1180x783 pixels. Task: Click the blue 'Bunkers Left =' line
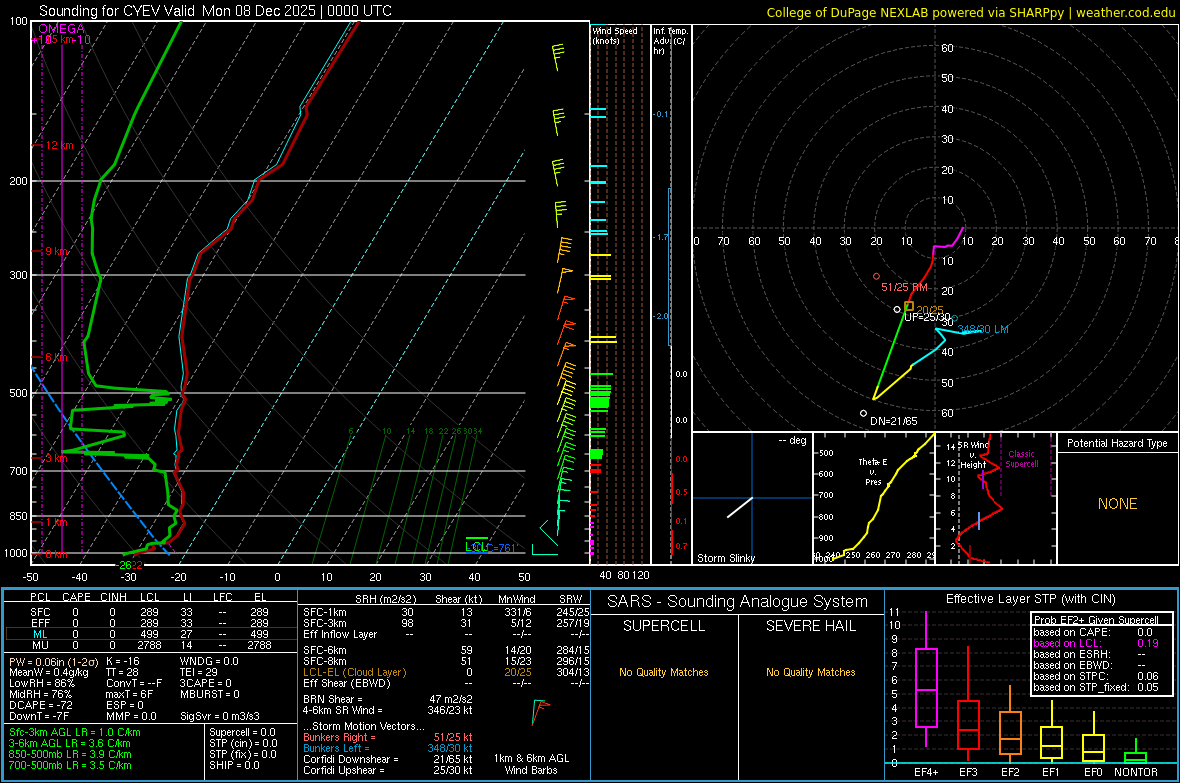(x=388, y=748)
